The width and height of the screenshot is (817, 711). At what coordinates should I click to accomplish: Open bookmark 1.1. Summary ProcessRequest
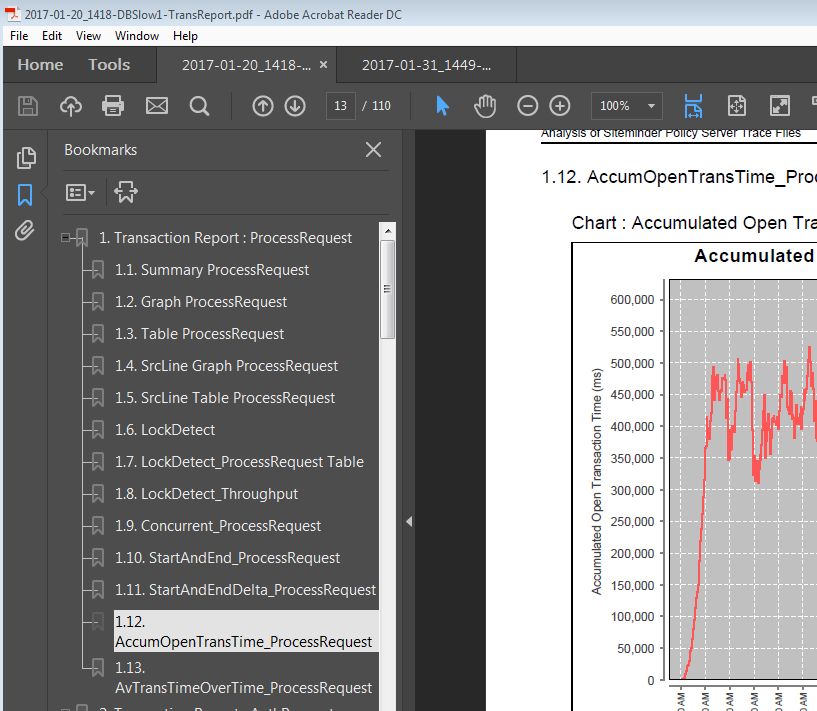click(x=212, y=270)
